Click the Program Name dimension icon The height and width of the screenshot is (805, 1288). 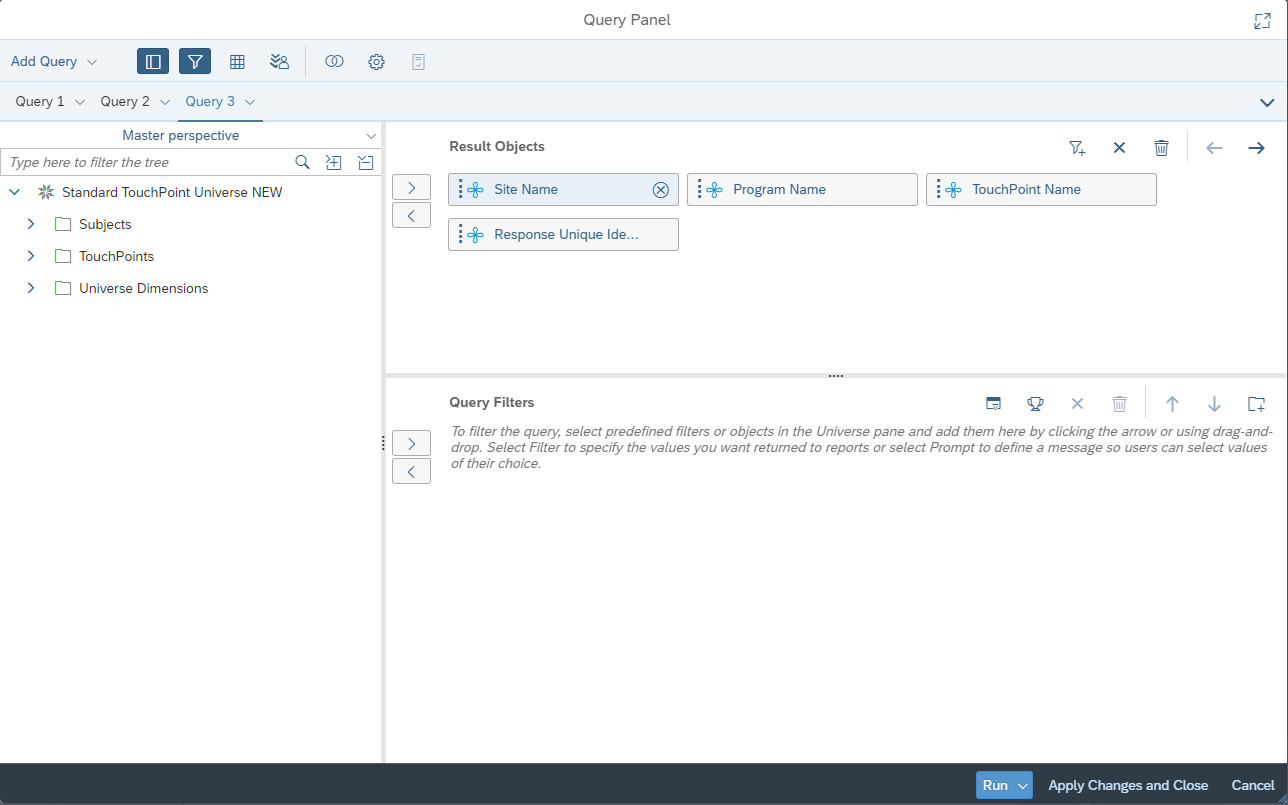[714, 190]
